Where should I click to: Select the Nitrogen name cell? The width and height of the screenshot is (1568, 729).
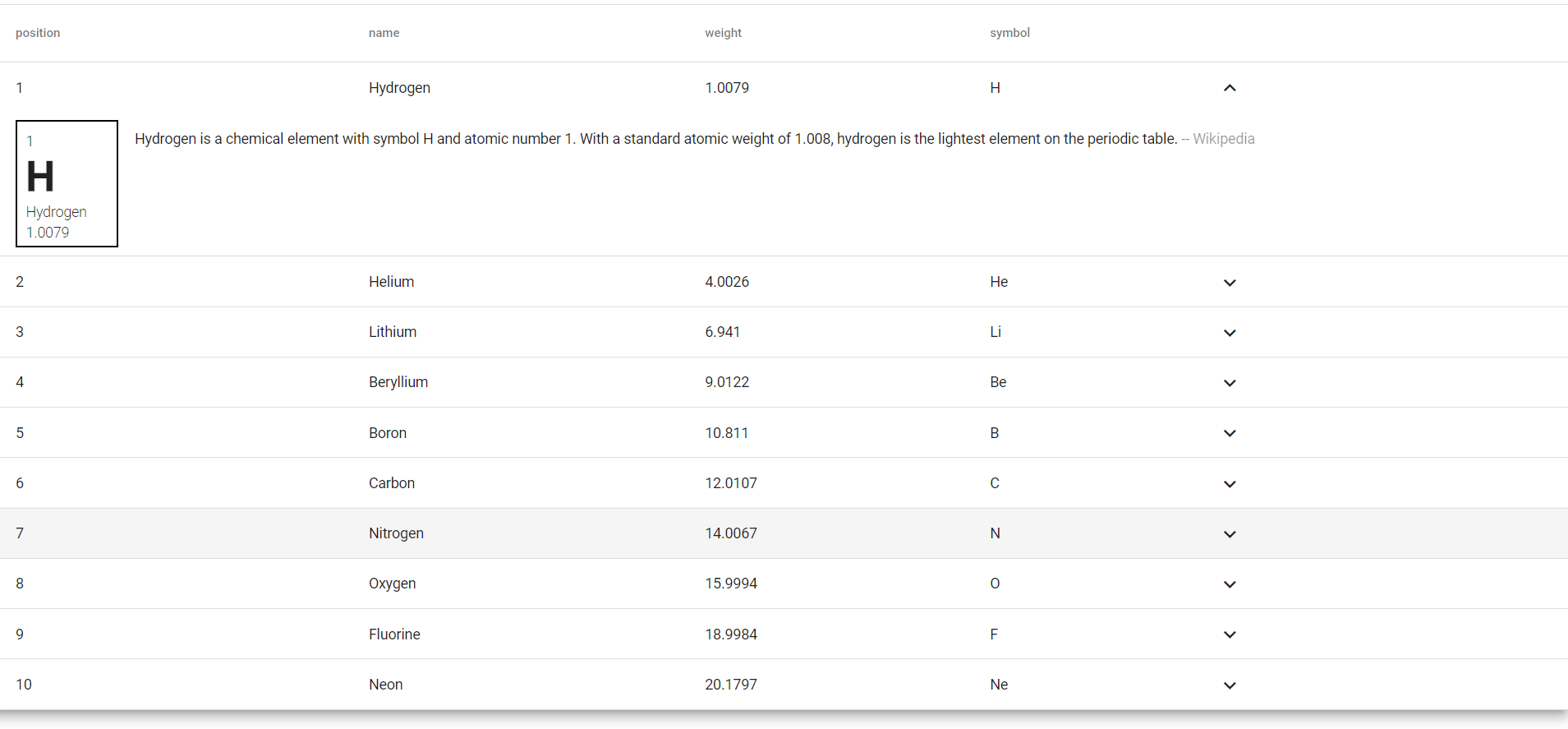point(396,533)
